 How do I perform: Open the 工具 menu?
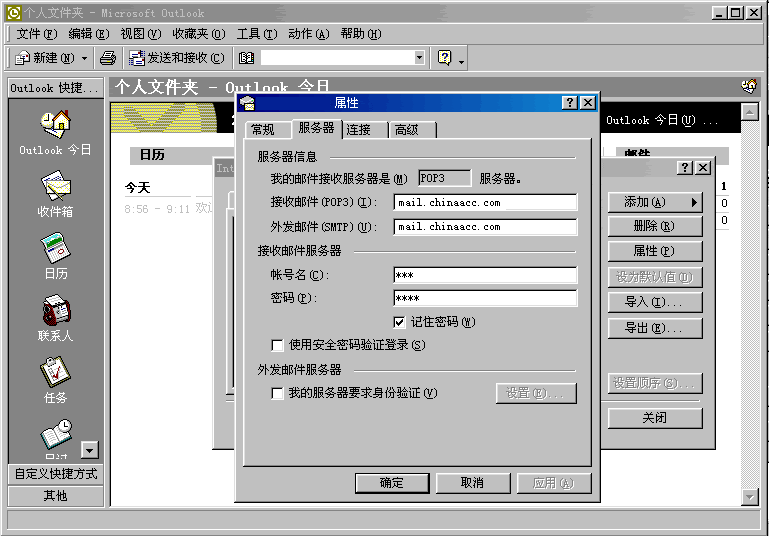(257, 34)
